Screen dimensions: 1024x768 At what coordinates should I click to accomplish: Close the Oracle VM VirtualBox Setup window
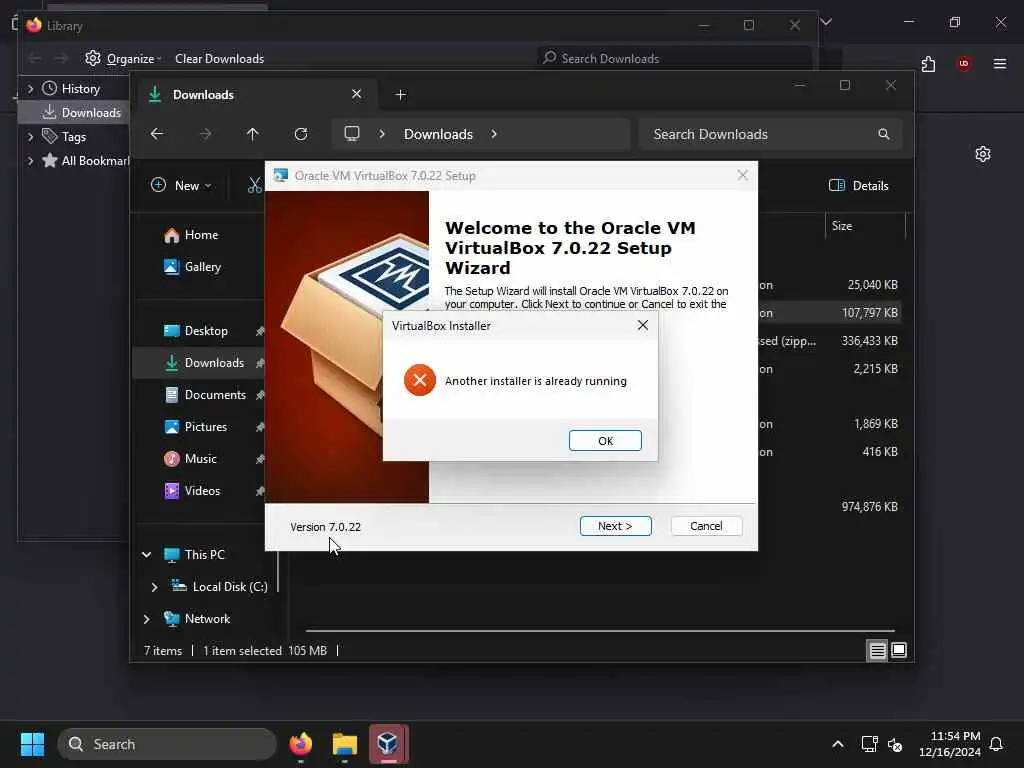743,175
